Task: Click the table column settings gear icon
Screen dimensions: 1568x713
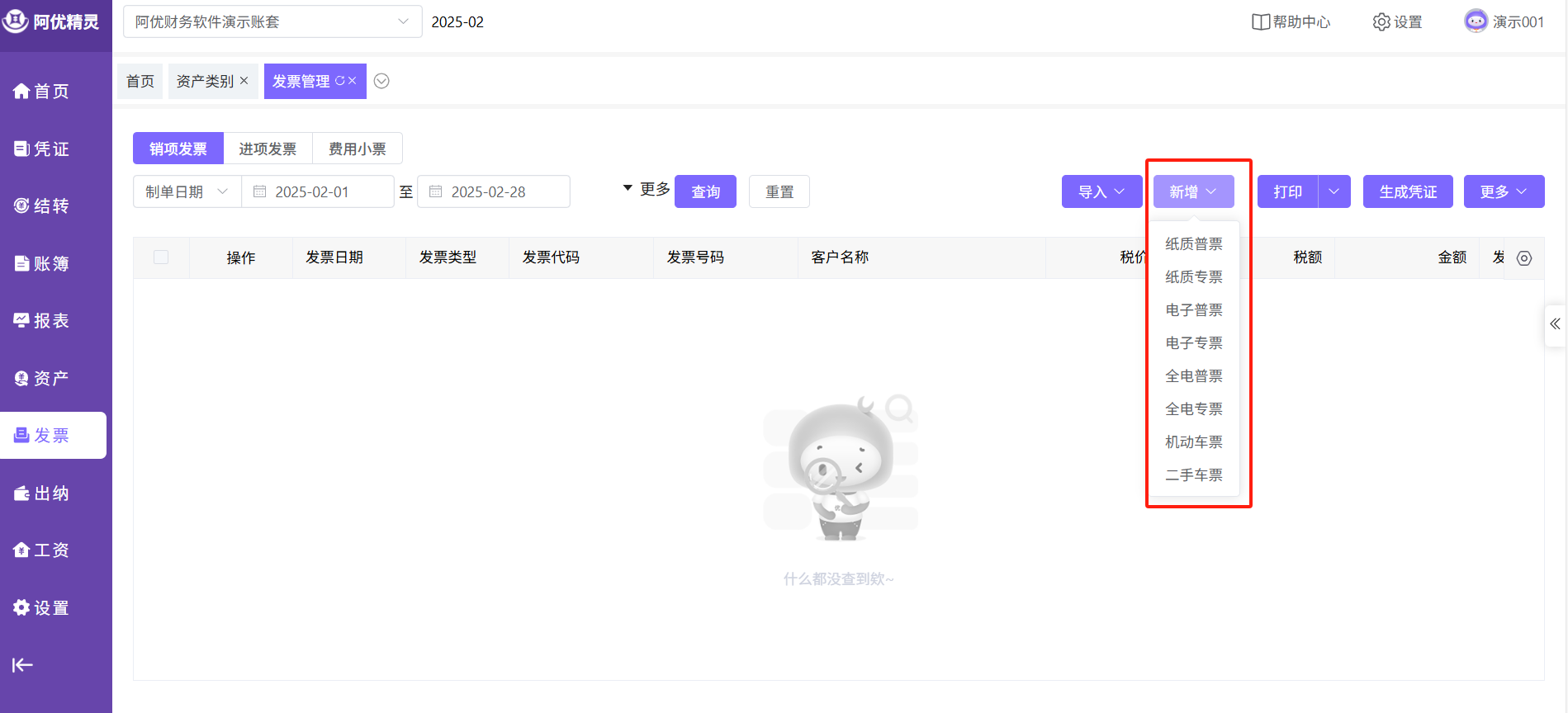Action: tap(1524, 258)
